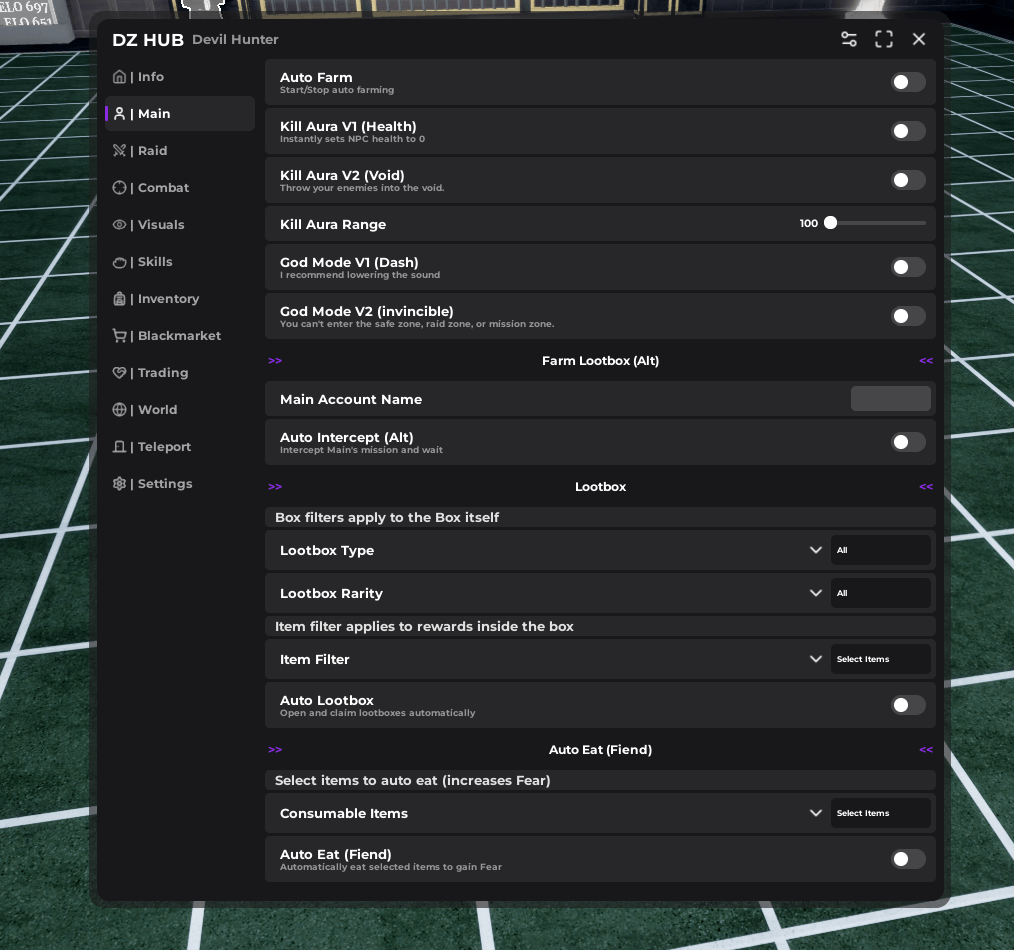This screenshot has width=1014, height=950.
Task: Open the Lootbox Type 'All' selection box
Action: [x=881, y=550]
